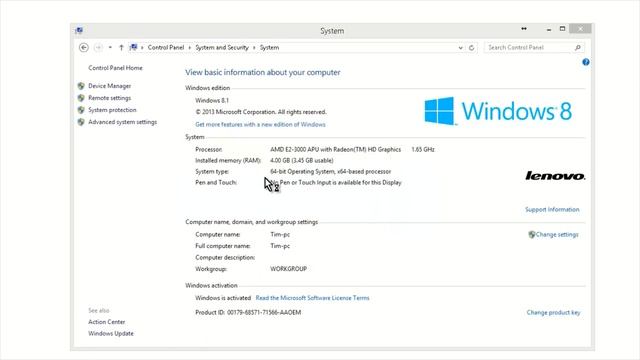Open Support information link
The width and height of the screenshot is (640, 360).
(x=552, y=209)
